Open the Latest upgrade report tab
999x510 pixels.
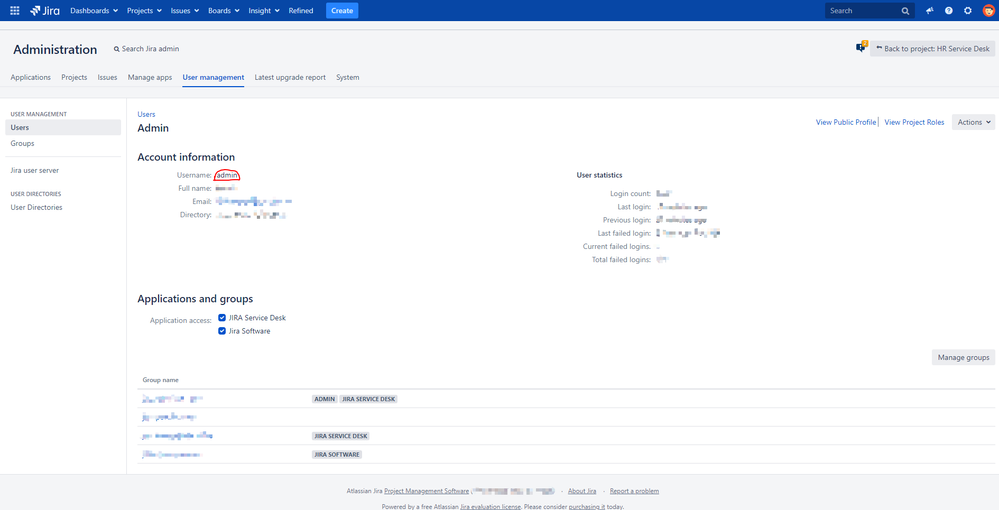290,77
